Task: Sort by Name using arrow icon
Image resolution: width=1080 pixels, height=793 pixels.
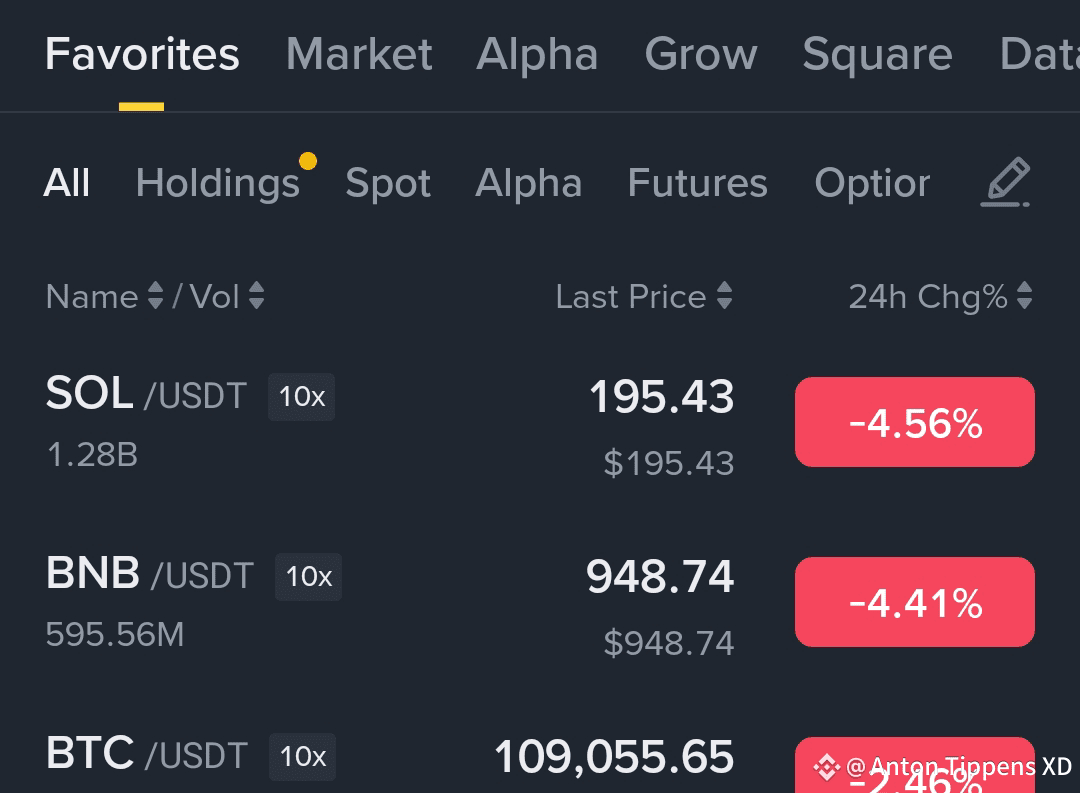Action: pos(156,296)
